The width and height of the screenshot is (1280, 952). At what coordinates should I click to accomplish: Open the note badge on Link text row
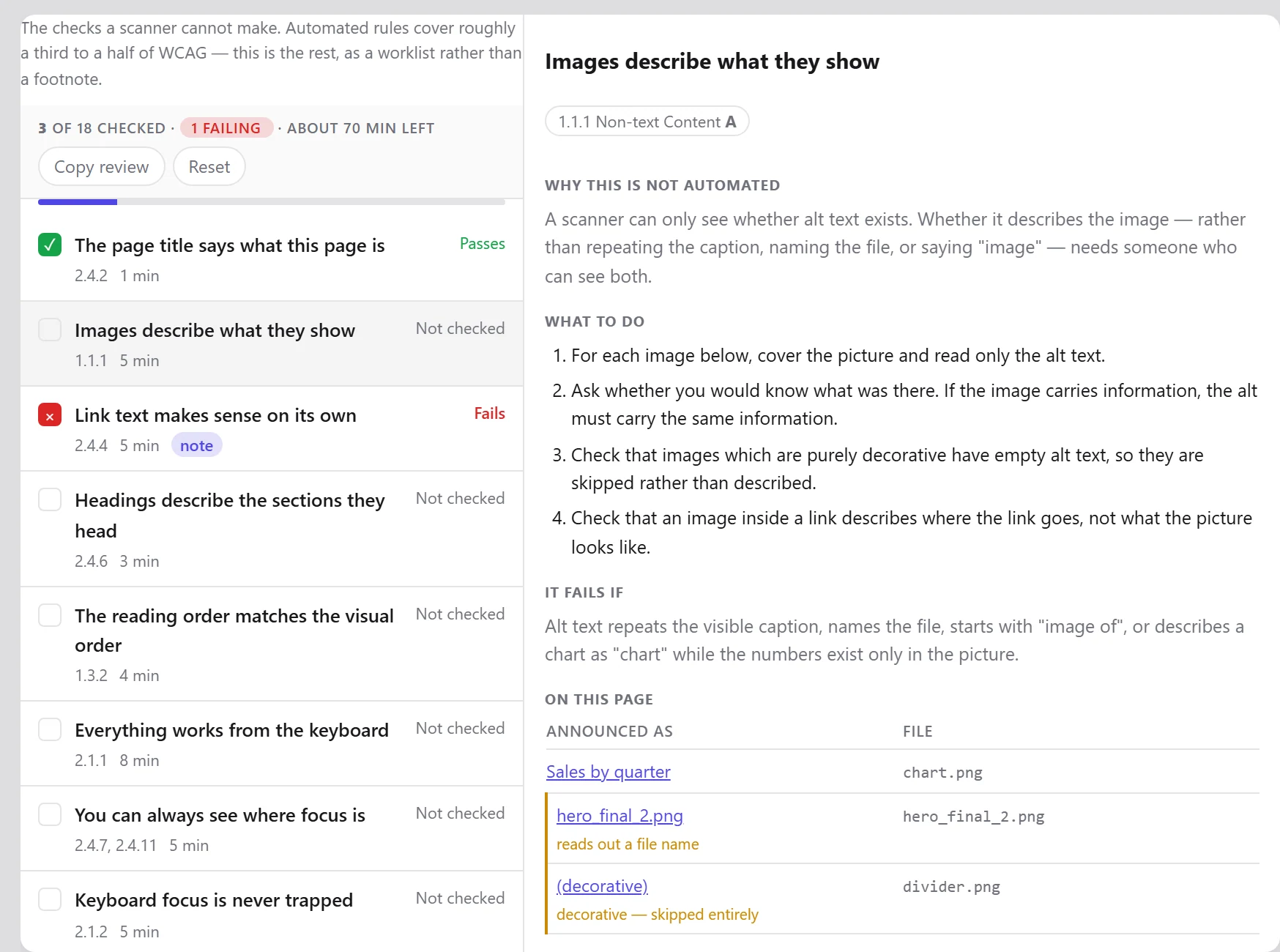[x=197, y=445]
